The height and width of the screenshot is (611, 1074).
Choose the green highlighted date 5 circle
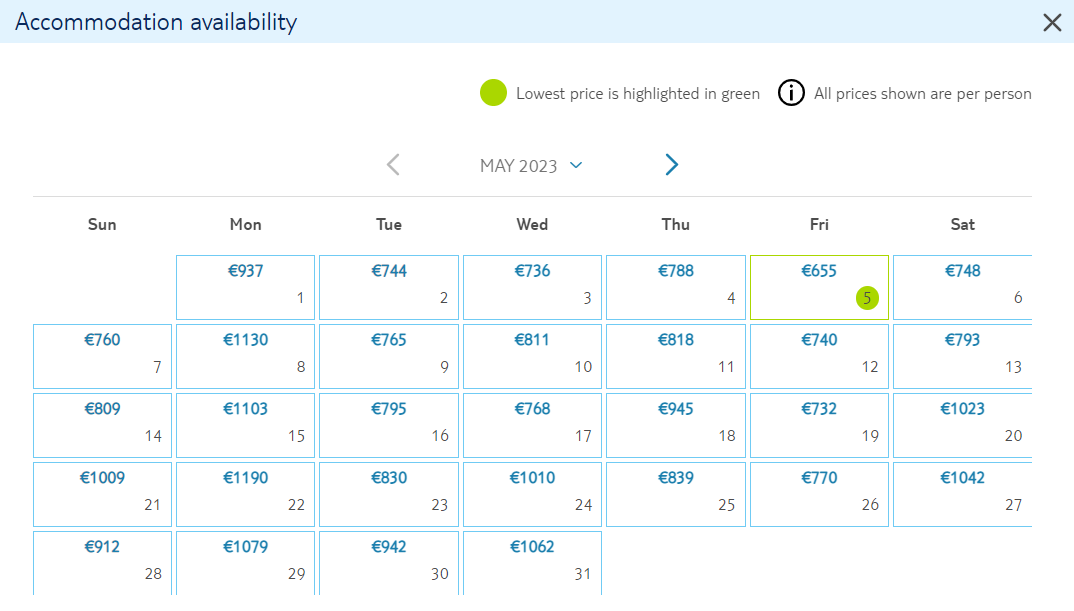(867, 298)
